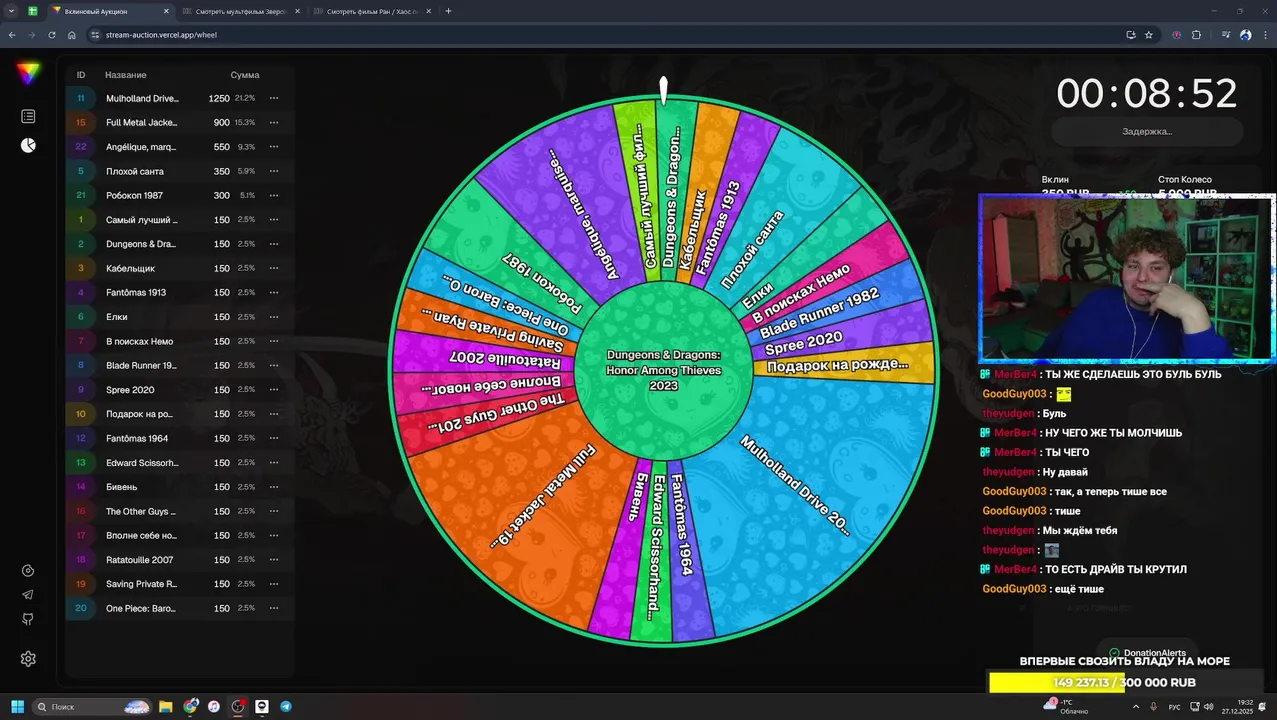
Task: Select the Dungeons & Dra... lot row
Action: (x=180, y=244)
